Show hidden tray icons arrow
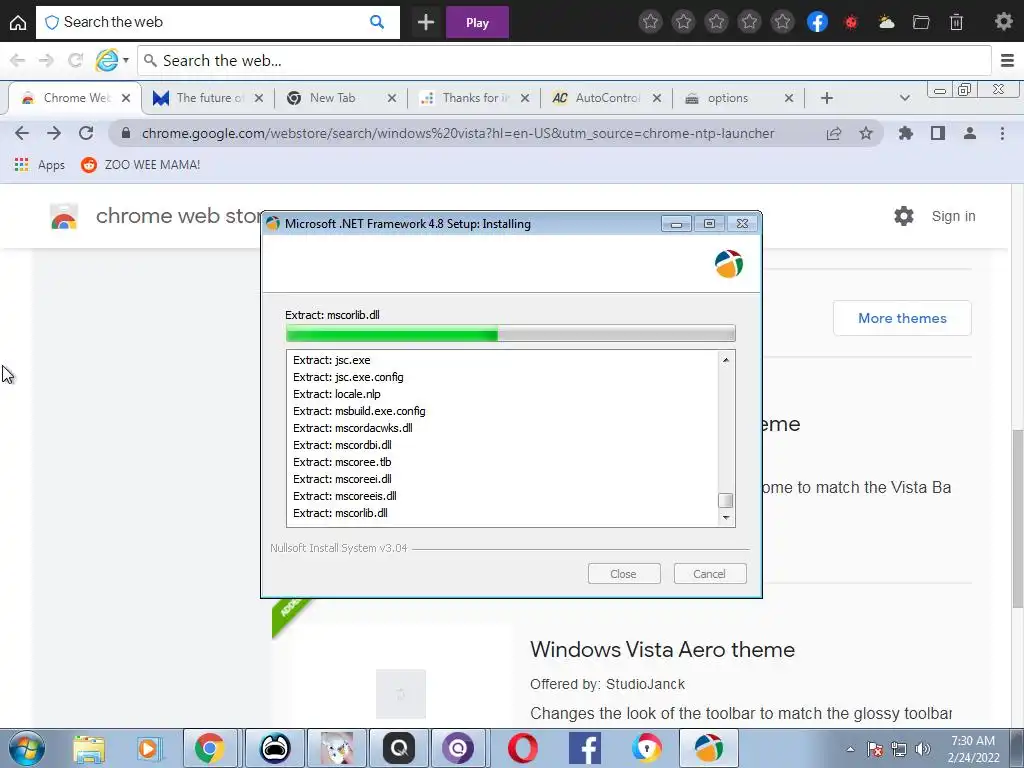This screenshot has width=1024, height=768. click(x=850, y=749)
